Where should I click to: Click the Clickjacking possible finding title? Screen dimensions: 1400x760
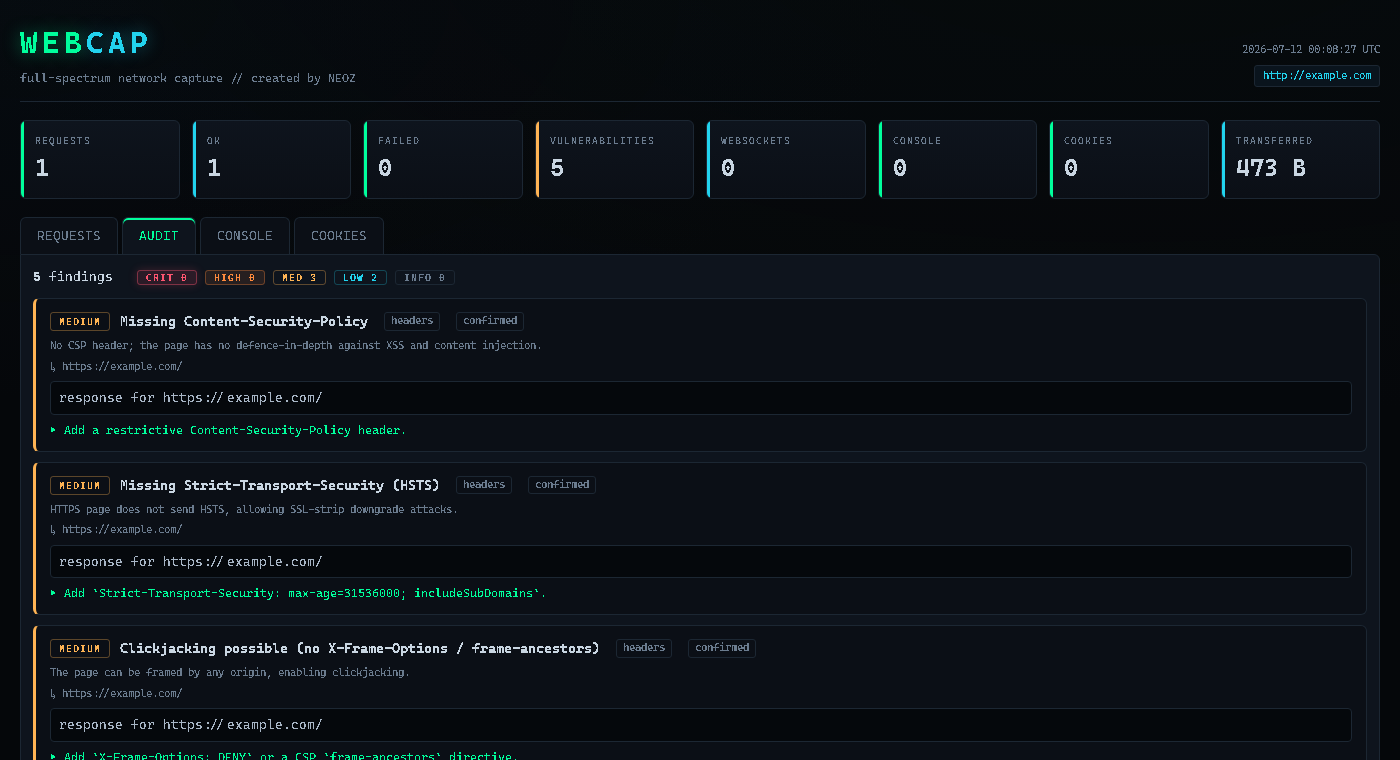(x=360, y=648)
